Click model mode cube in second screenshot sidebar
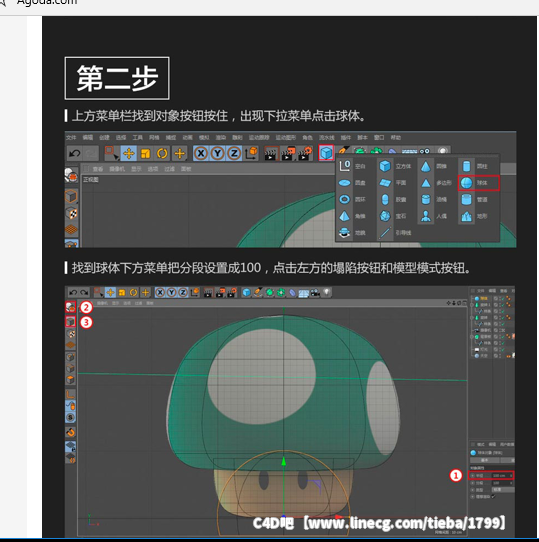This screenshot has height=542, width=539. [71, 322]
